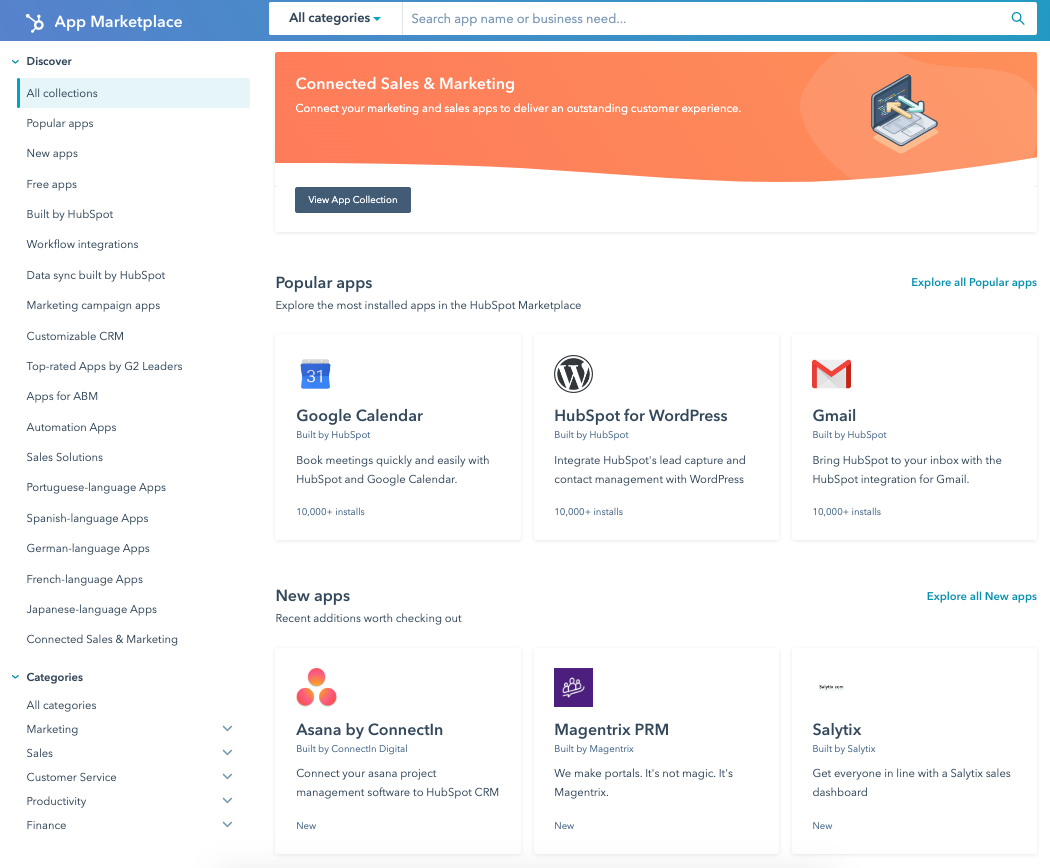Viewport: 1050px width, 868px height.
Task: Click the Asana three-dot logo
Action: pyautogui.click(x=316, y=687)
